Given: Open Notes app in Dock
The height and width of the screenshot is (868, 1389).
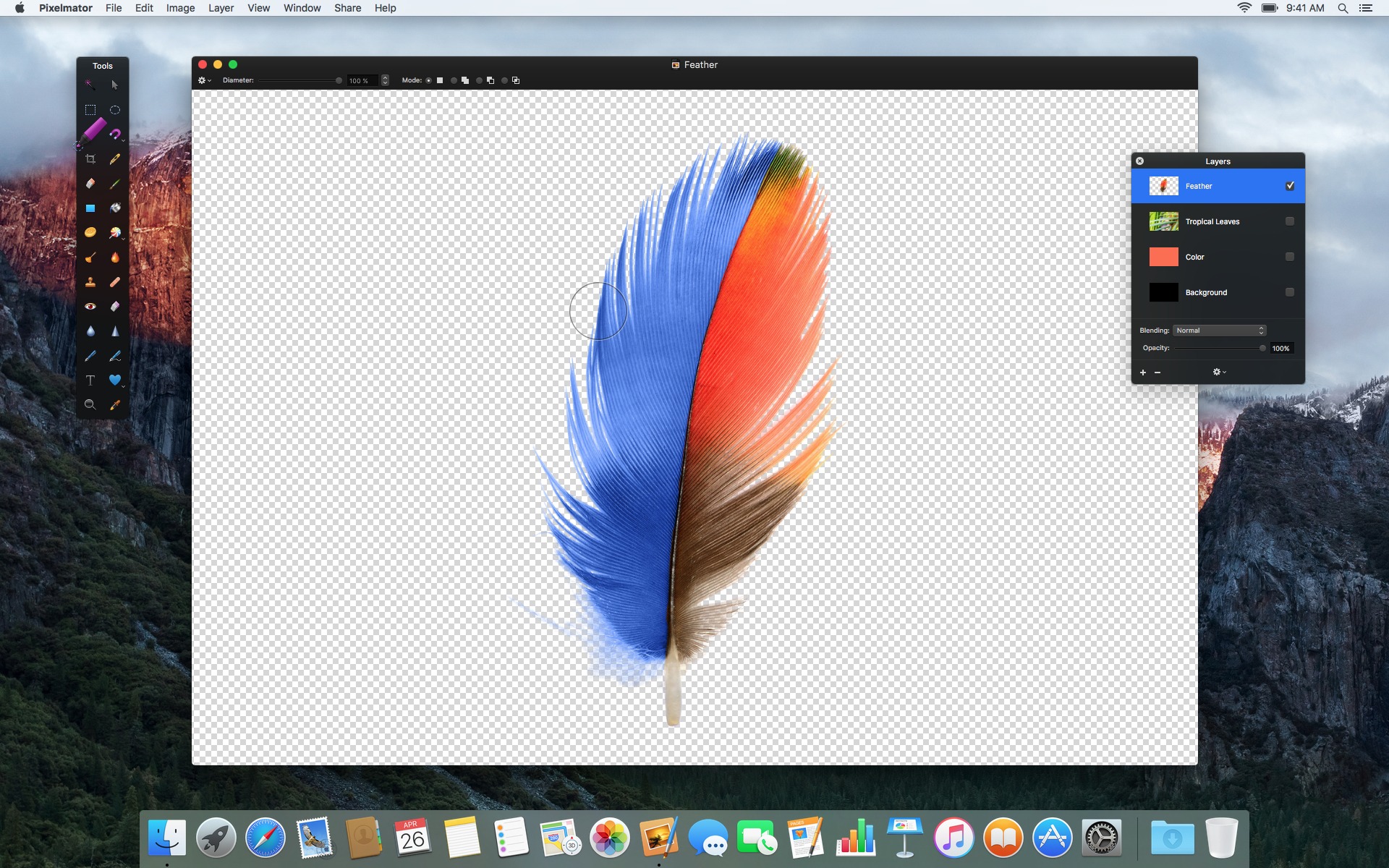Looking at the screenshot, I should pos(461,838).
